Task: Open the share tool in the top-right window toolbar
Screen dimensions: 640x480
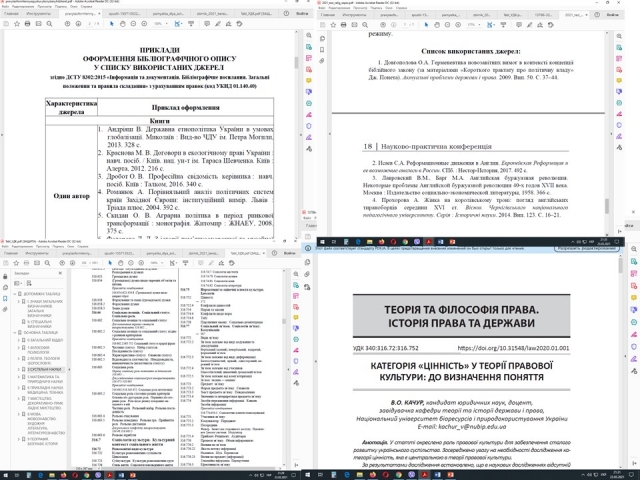Action: 551,25
